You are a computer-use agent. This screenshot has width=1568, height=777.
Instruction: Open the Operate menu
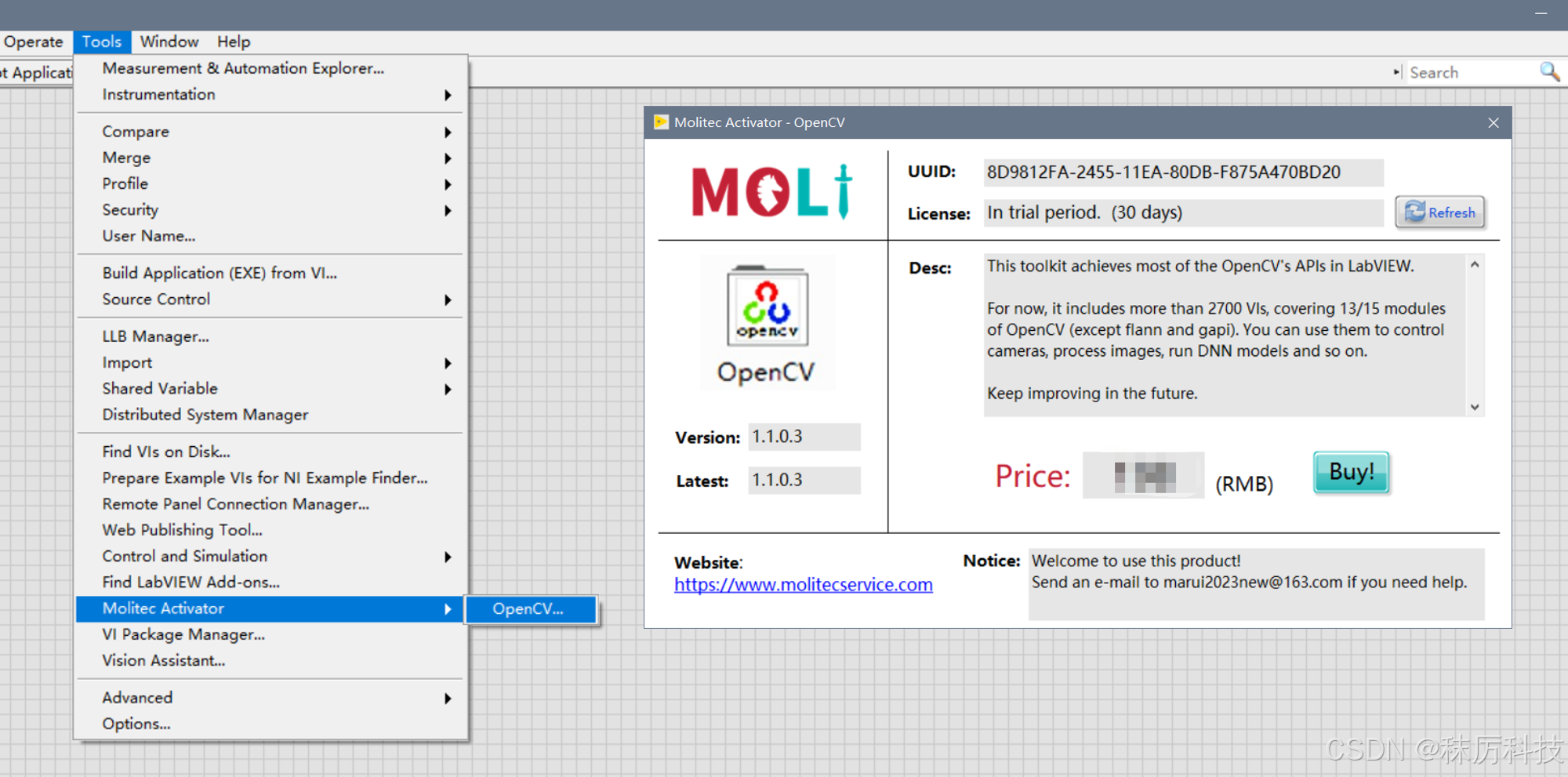click(33, 42)
